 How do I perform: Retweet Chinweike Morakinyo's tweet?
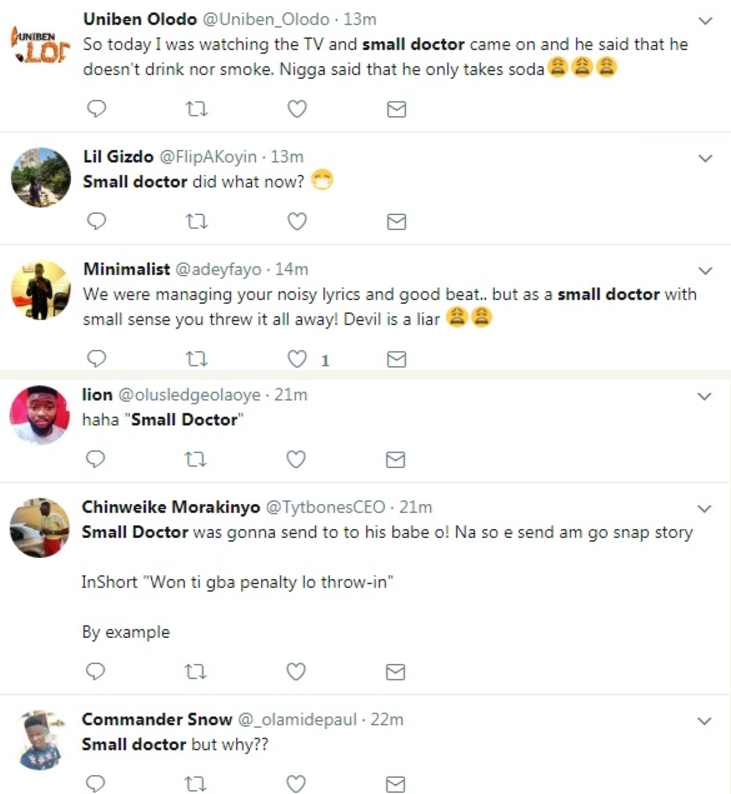pyautogui.click(x=195, y=672)
